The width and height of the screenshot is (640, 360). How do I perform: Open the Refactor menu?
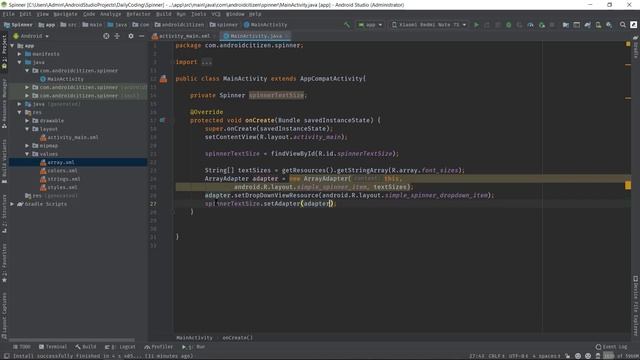point(138,14)
